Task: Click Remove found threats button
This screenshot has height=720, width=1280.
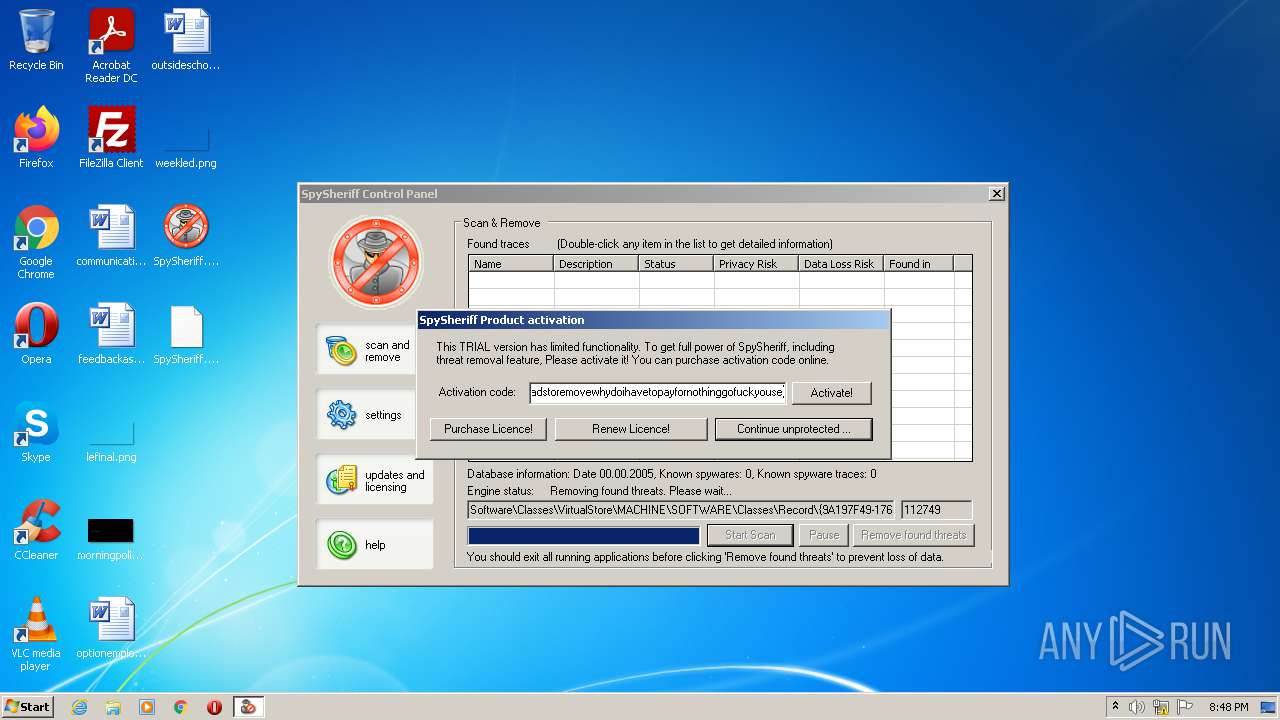Action: (x=913, y=535)
